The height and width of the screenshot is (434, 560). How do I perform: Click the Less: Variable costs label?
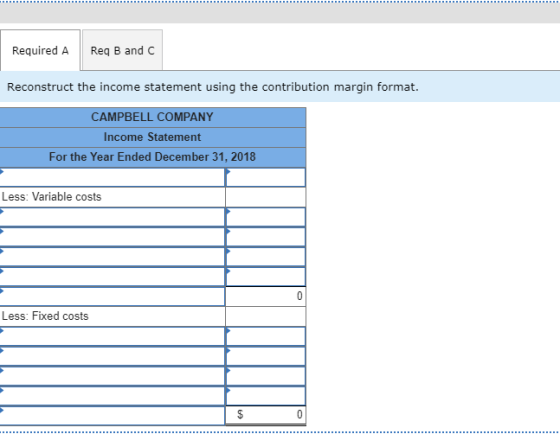point(51,197)
